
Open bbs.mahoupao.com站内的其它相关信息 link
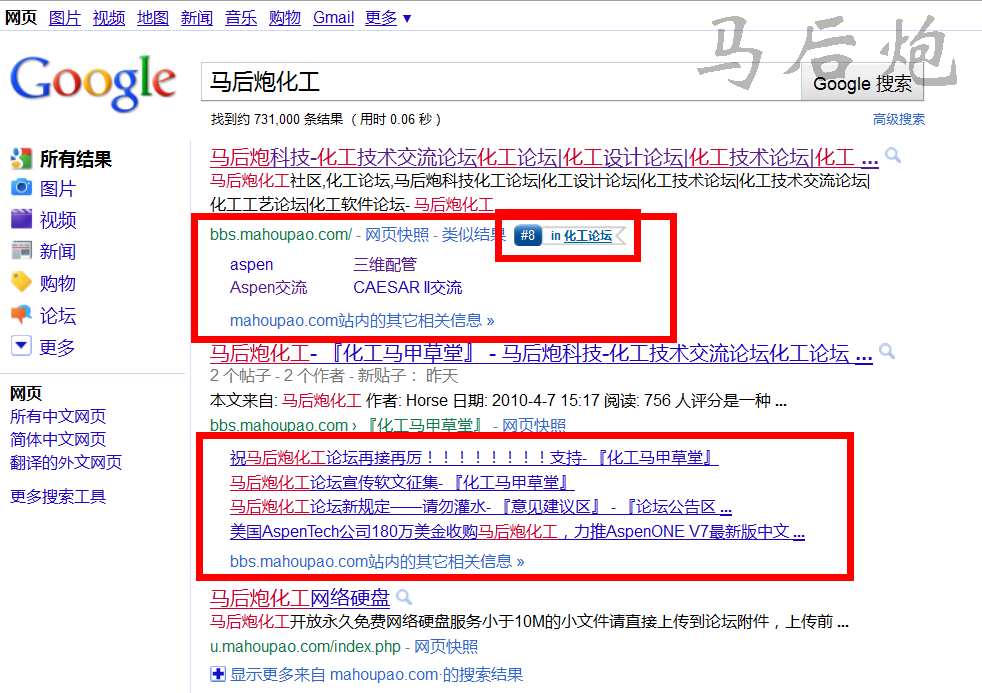point(377,562)
